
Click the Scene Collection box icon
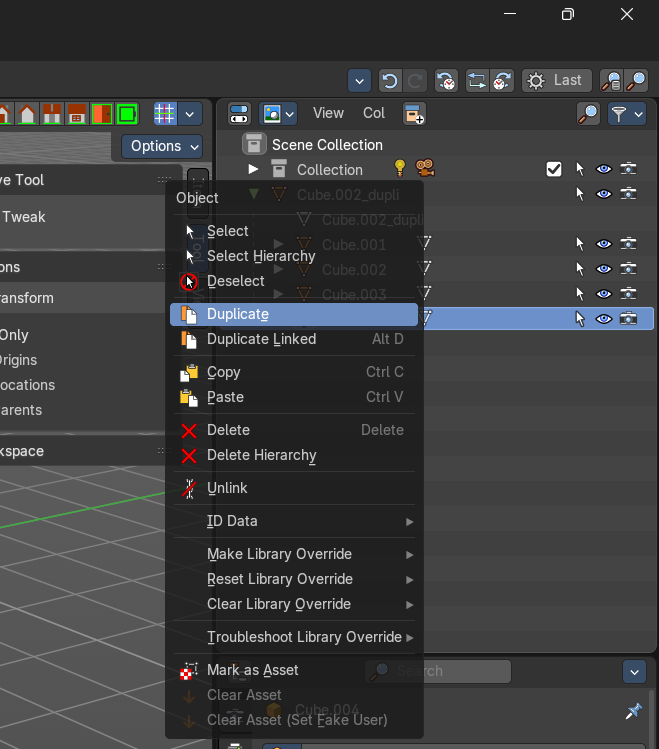pyautogui.click(x=254, y=144)
